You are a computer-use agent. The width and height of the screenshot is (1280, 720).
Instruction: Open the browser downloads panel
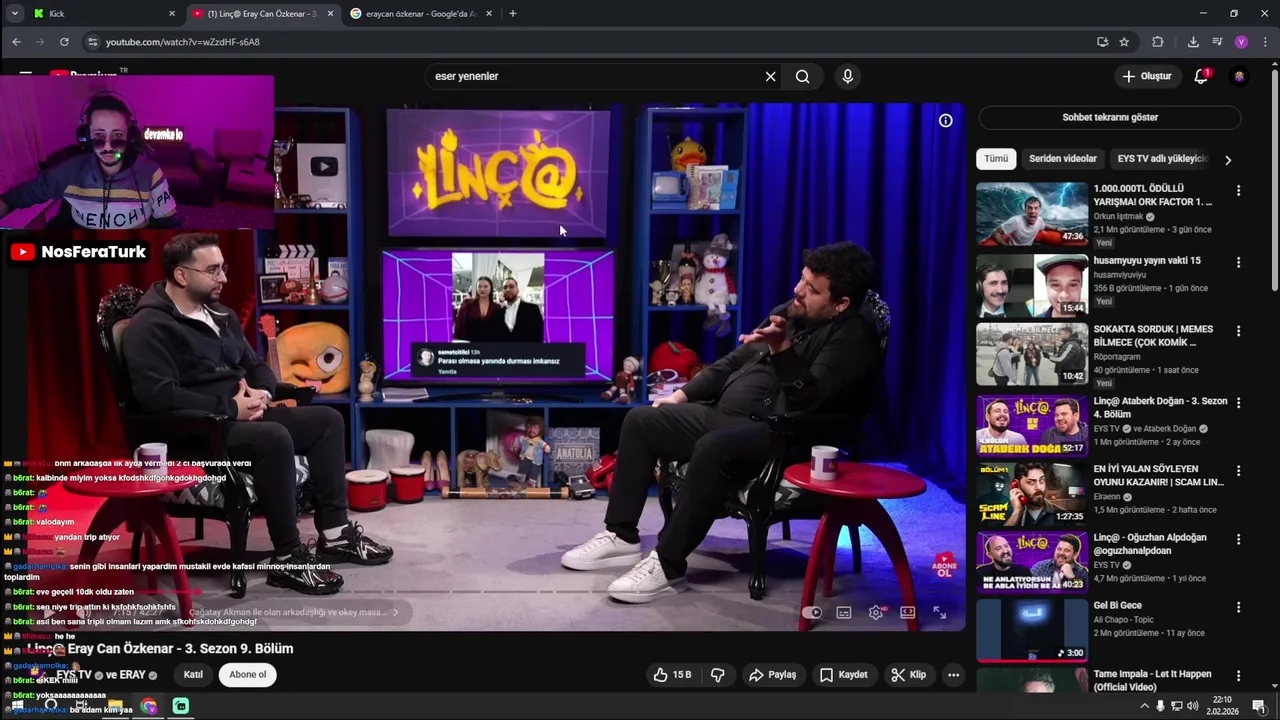point(1193,42)
